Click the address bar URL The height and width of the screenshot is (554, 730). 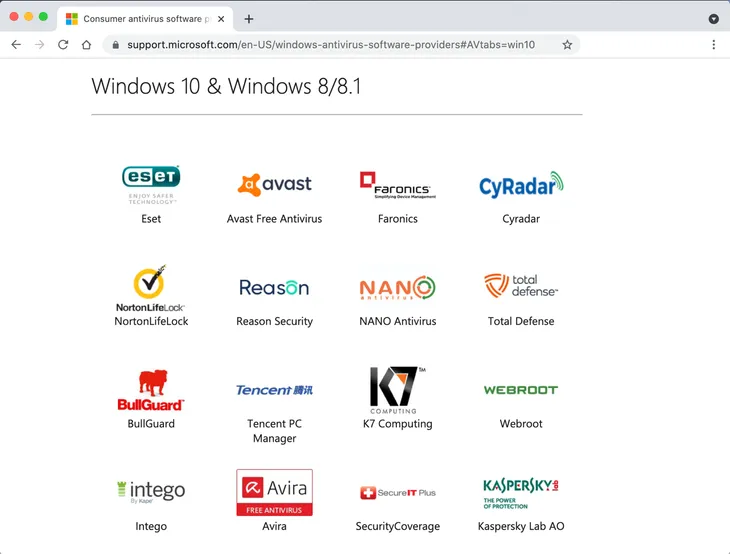[x=331, y=45]
